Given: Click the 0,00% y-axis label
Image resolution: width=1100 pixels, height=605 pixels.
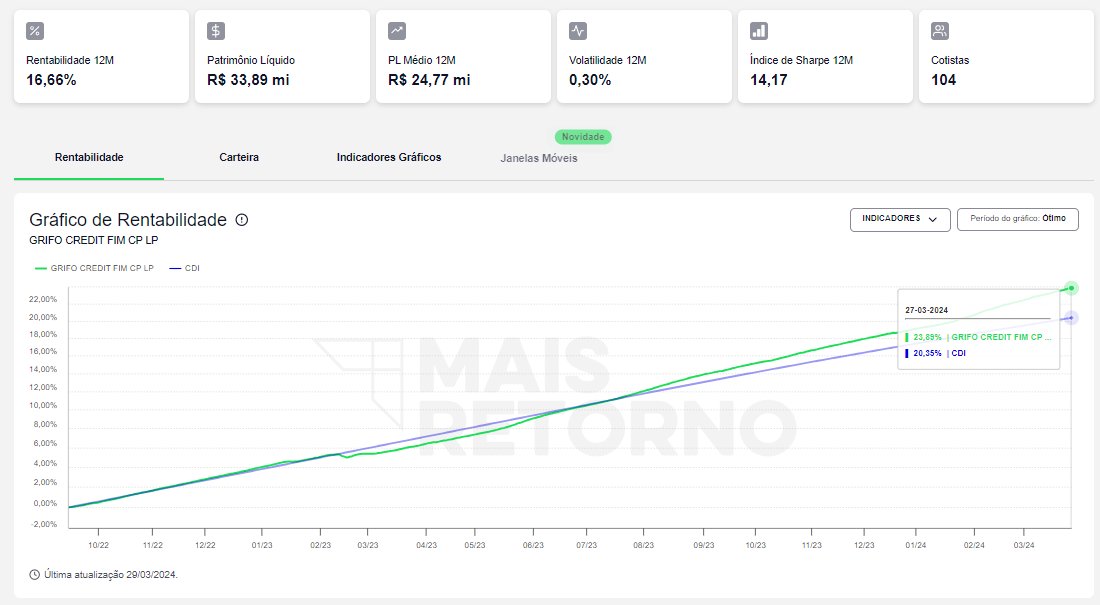Looking at the screenshot, I should (x=45, y=503).
